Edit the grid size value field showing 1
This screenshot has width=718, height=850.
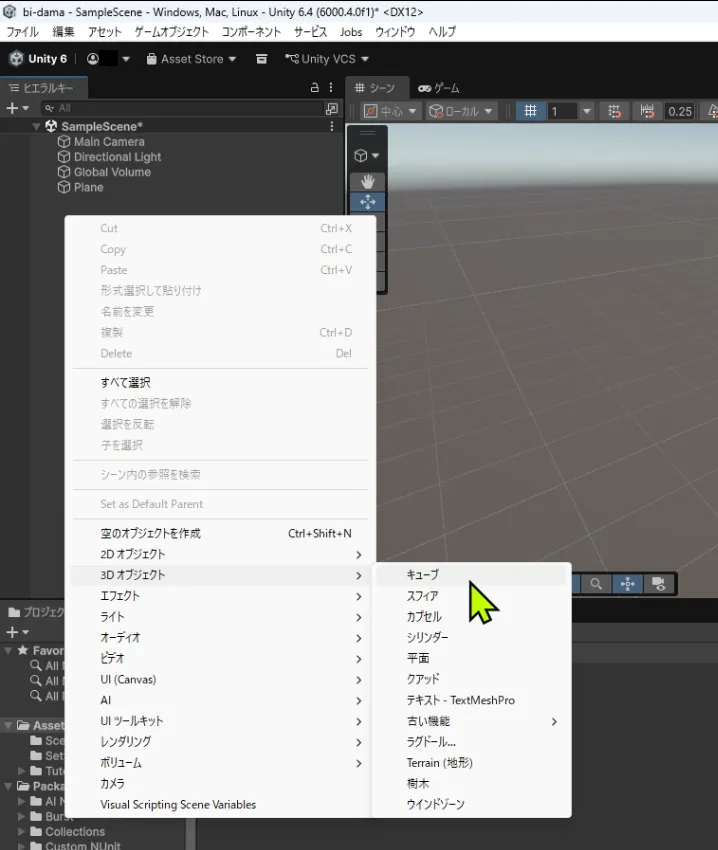point(562,111)
